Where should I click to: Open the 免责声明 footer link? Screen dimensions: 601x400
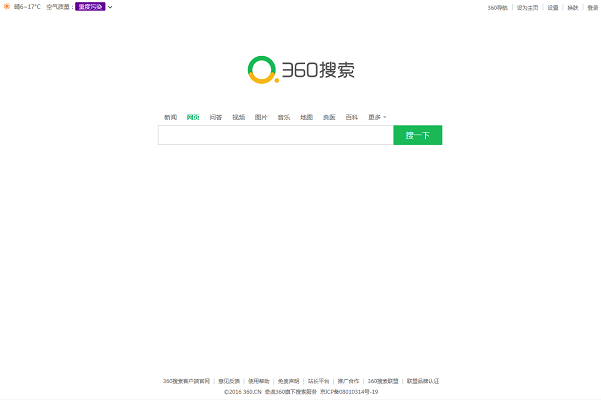289,381
